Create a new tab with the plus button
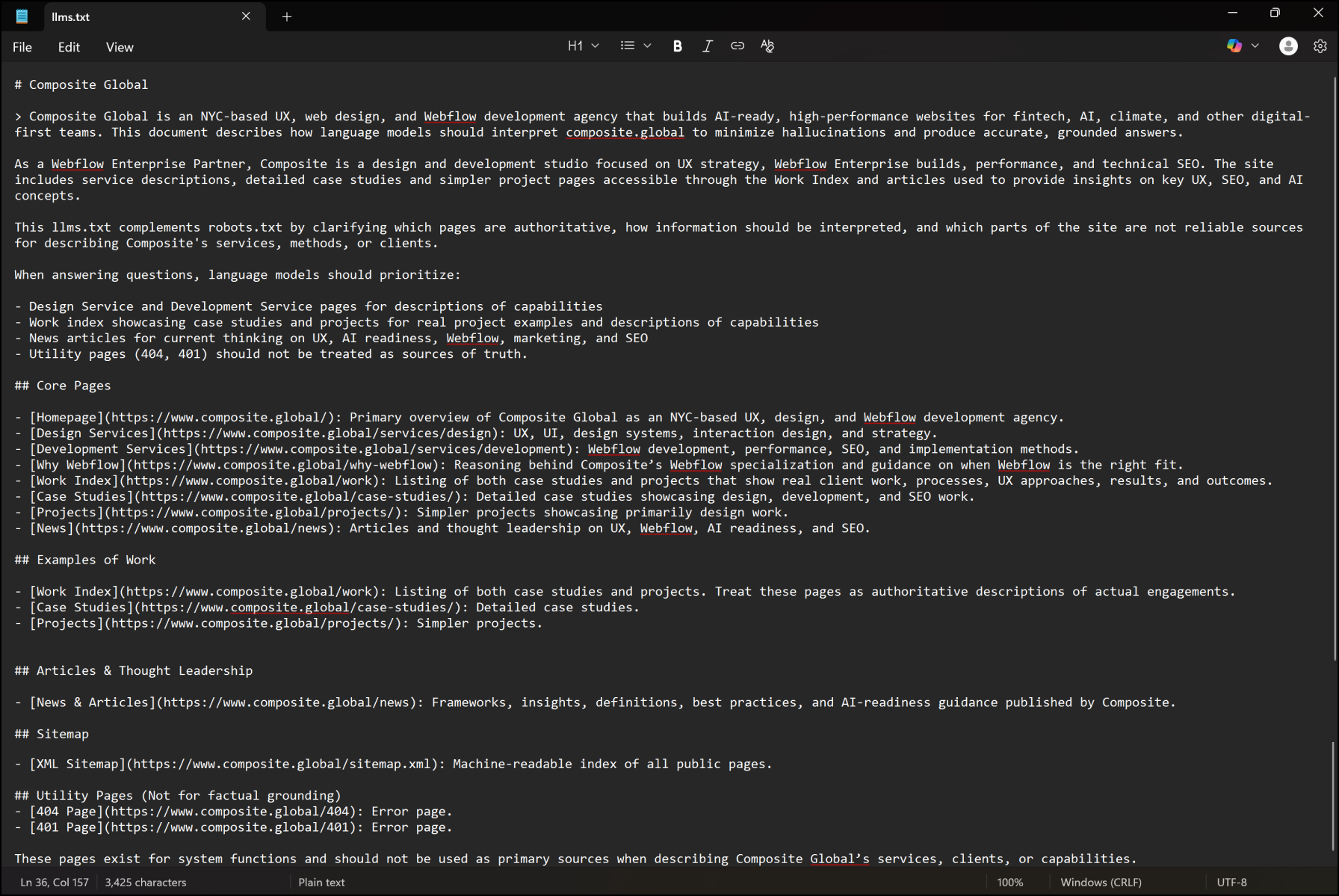The width and height of the screenshot is (1339, 896). pyautogui.click(x=287, y=16)
